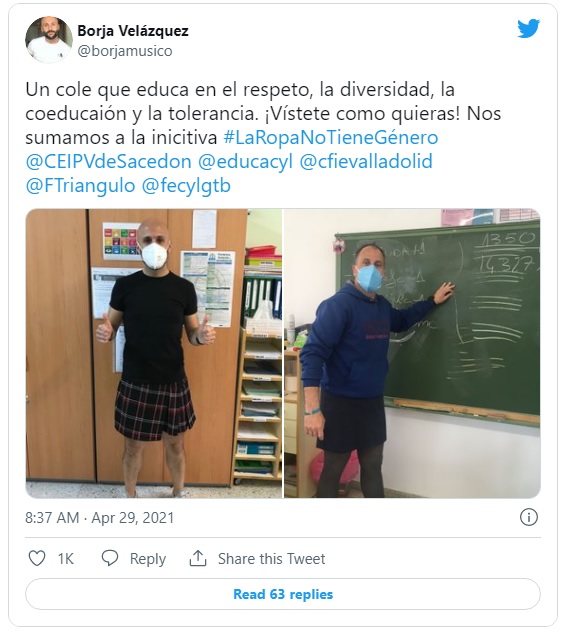The image size is (565, 633).
Task: Open right photo of man at chalkboard
Action: pyautogui.click(x=412, y=353)
